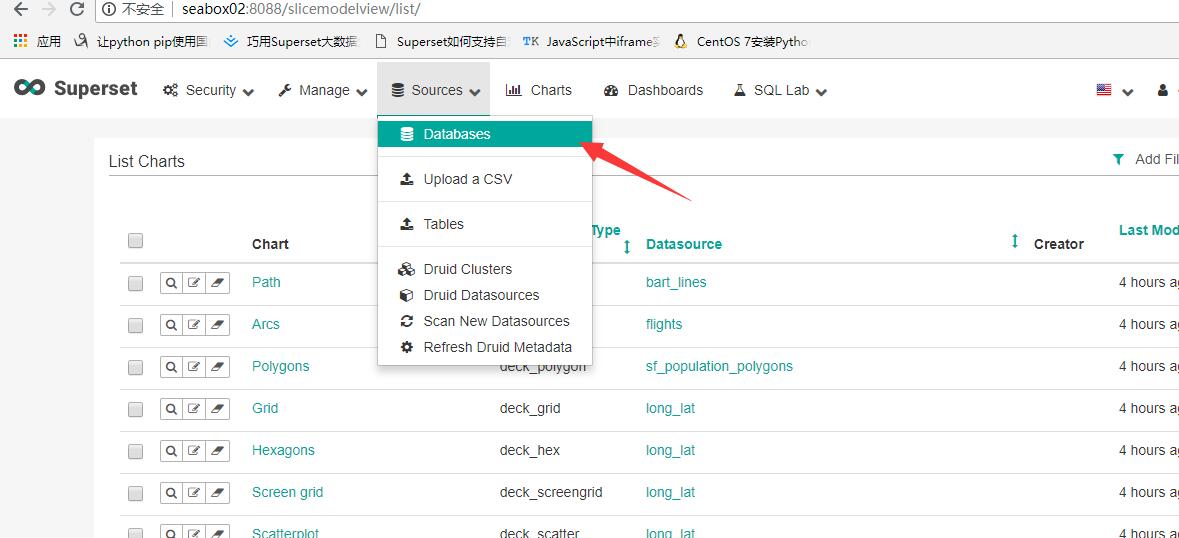Show details for Path chart (magnifier icon)
The width and height of the screenshot is (1179, 538).
(171, 283)
